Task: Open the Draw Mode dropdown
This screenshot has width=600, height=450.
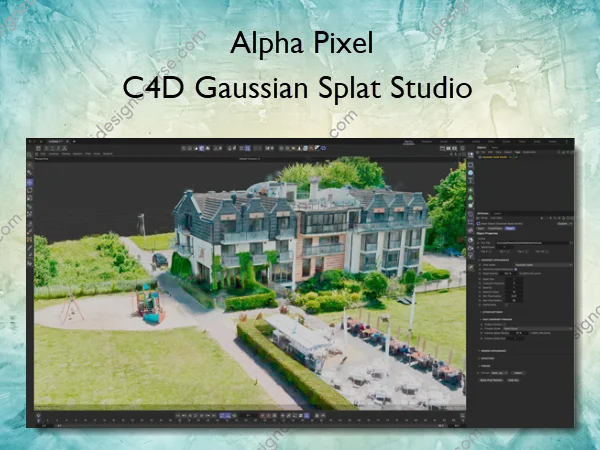Action: [x=543, y=265]
